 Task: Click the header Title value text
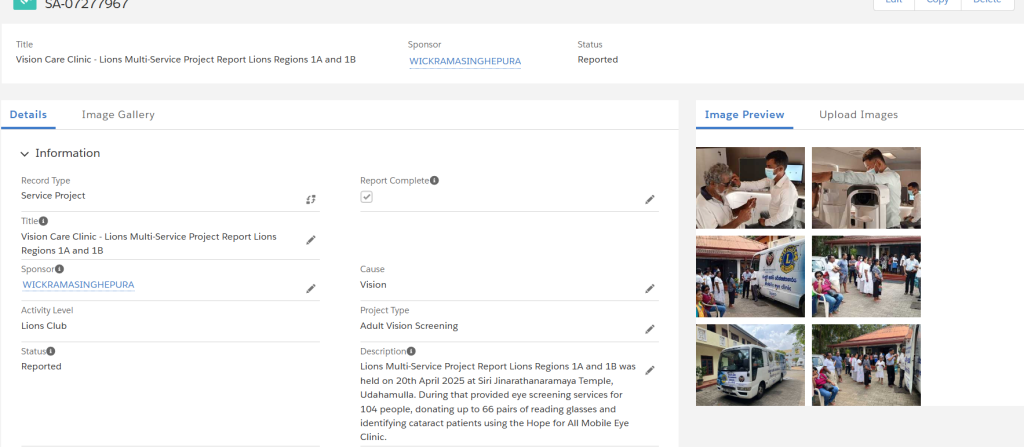pyautogui.click(x=185, y=59)
